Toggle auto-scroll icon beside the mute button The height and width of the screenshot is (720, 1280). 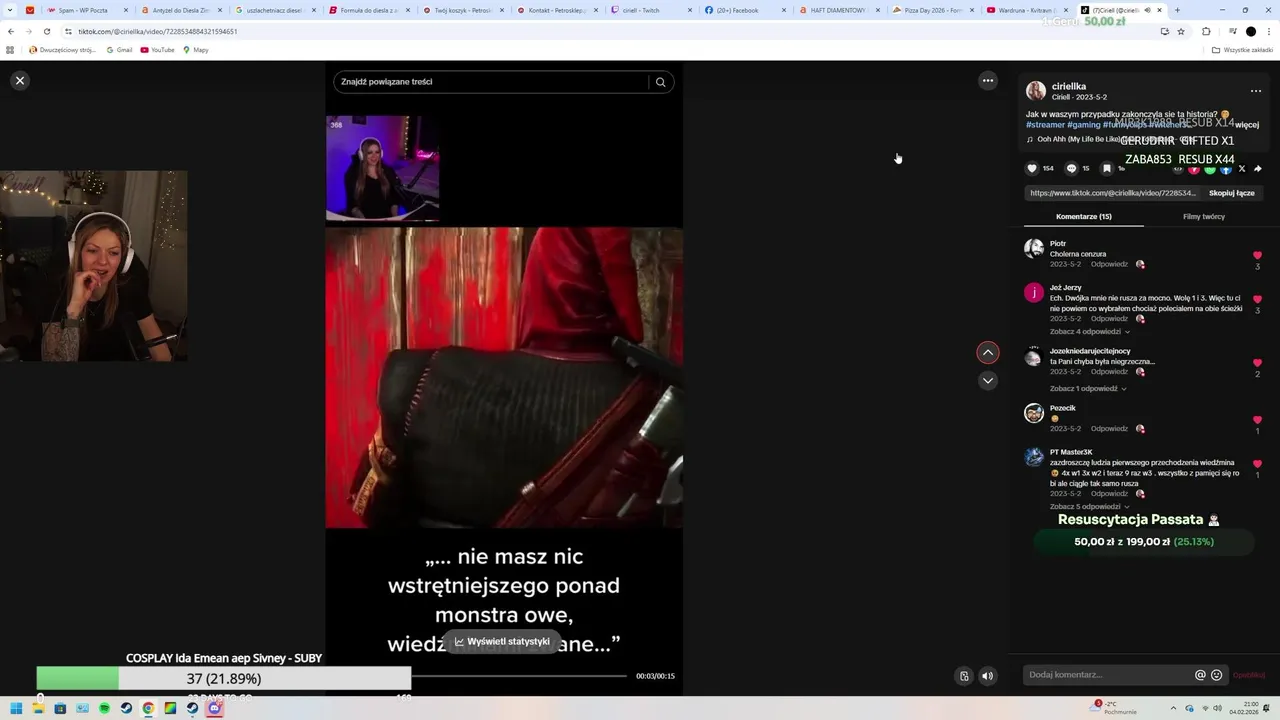(x=964, y=676)
